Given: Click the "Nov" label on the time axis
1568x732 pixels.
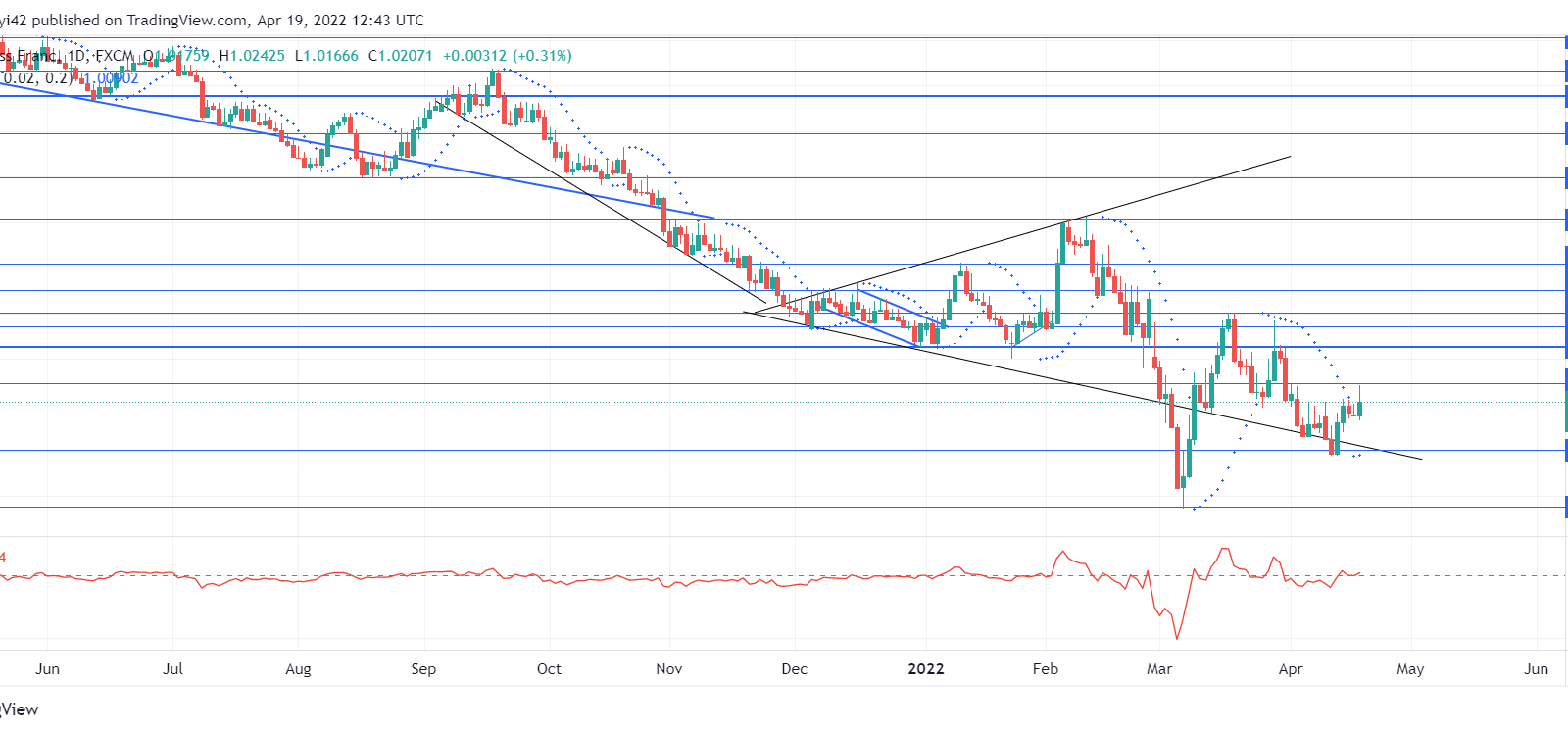Looking at the screenshot, I should (x=669, y=668).
